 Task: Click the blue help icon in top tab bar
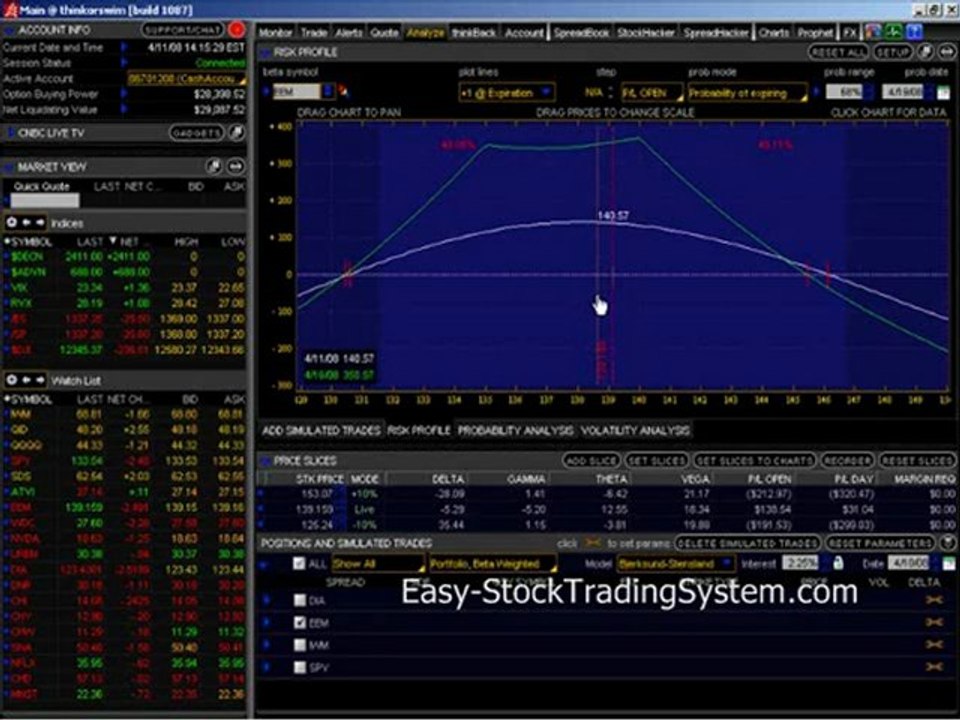click(914, 32)
